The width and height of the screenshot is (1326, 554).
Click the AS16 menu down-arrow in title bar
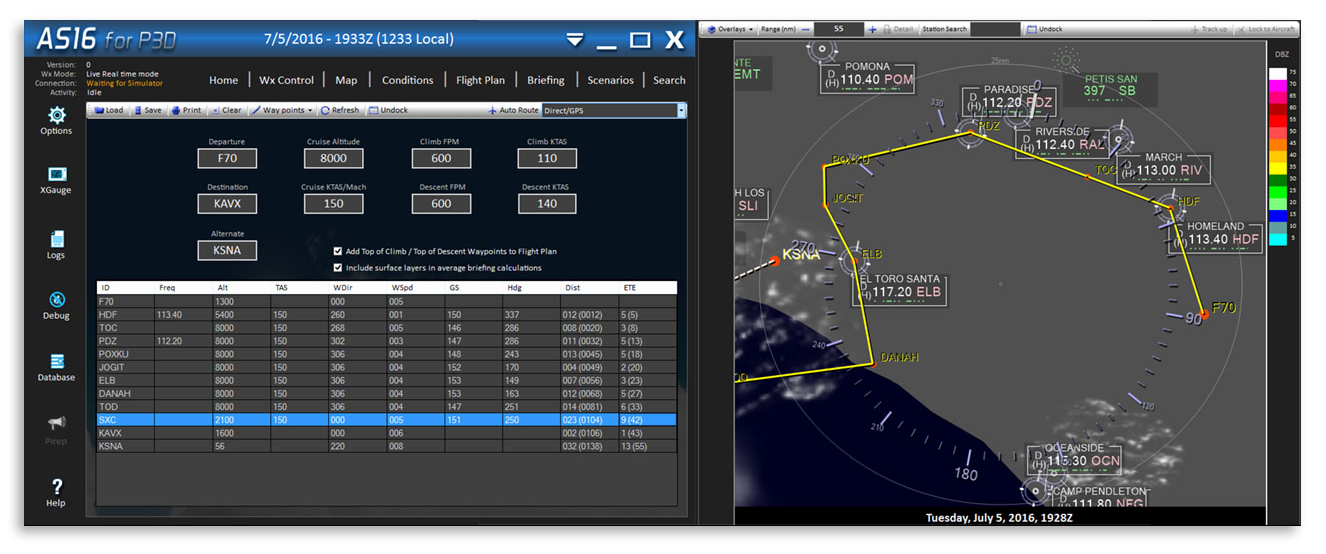574,40
